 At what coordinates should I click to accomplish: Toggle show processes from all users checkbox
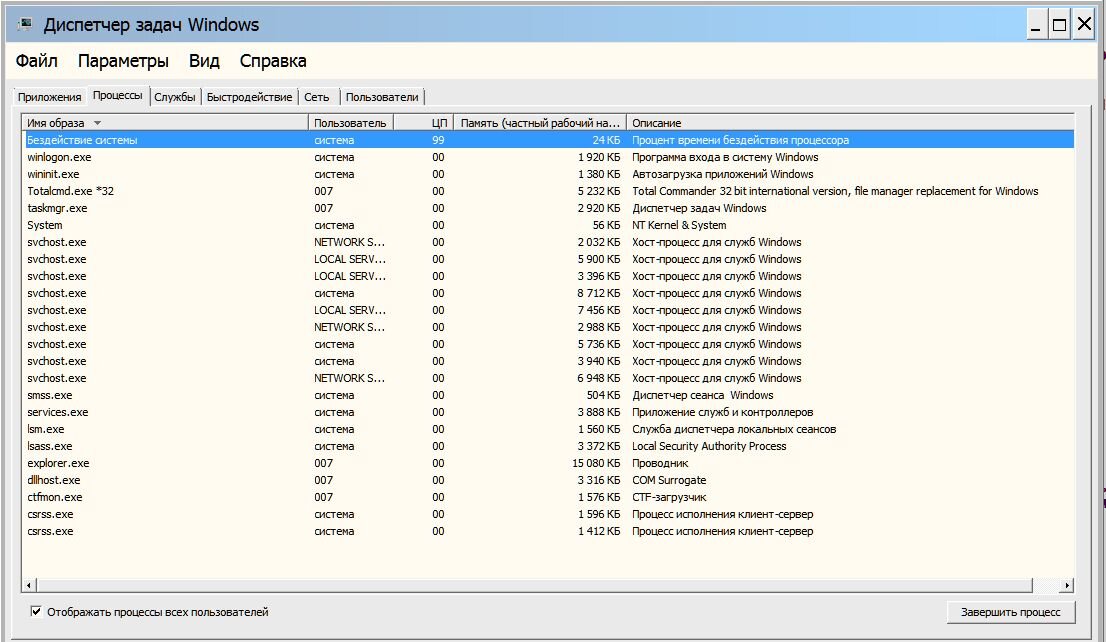(x=37, y=612)
